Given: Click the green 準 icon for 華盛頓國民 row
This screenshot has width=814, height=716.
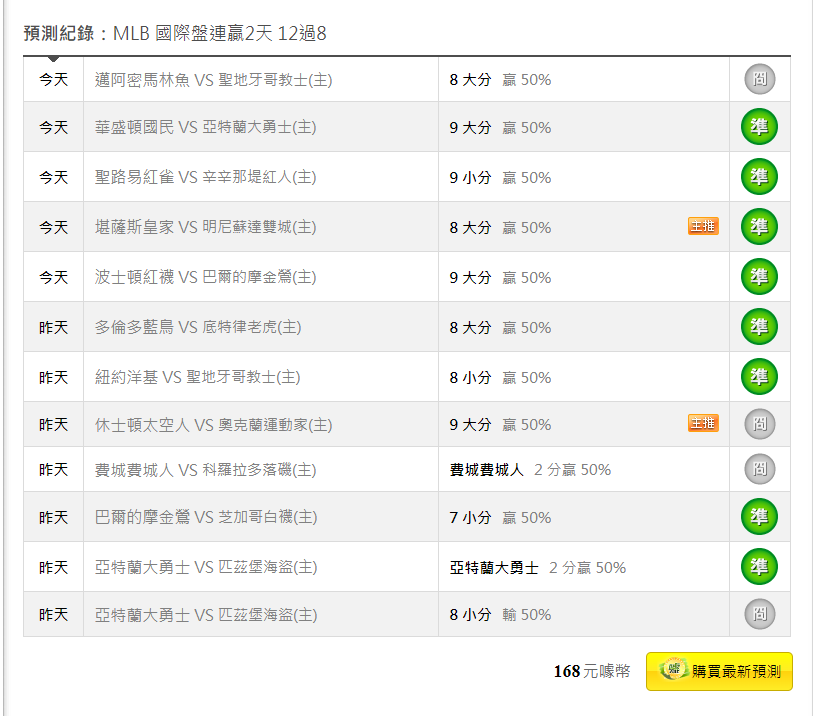Looking at the screenshot, I should click(x=759, y=127).
